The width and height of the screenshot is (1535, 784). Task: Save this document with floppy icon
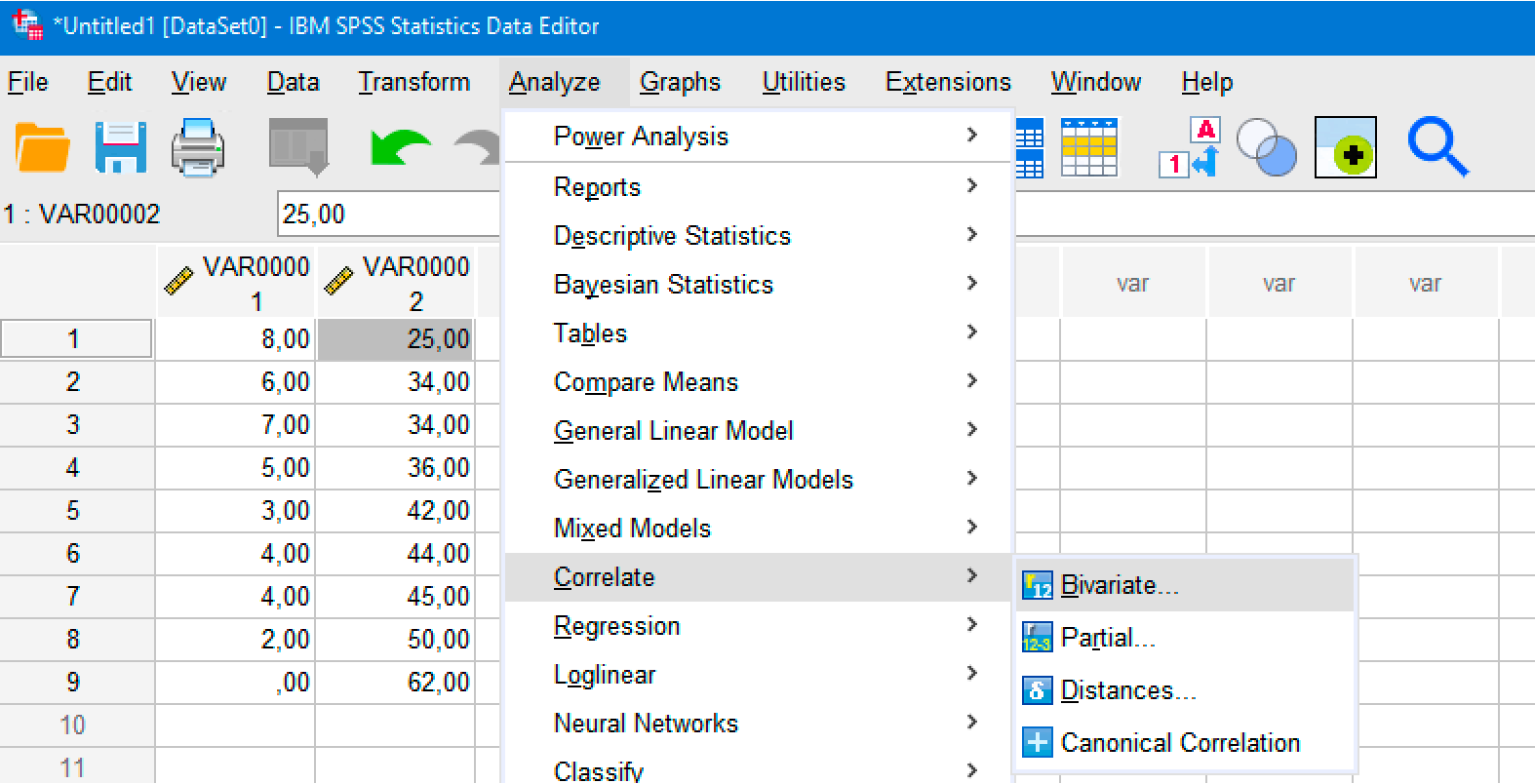click(x=121, y=148)
